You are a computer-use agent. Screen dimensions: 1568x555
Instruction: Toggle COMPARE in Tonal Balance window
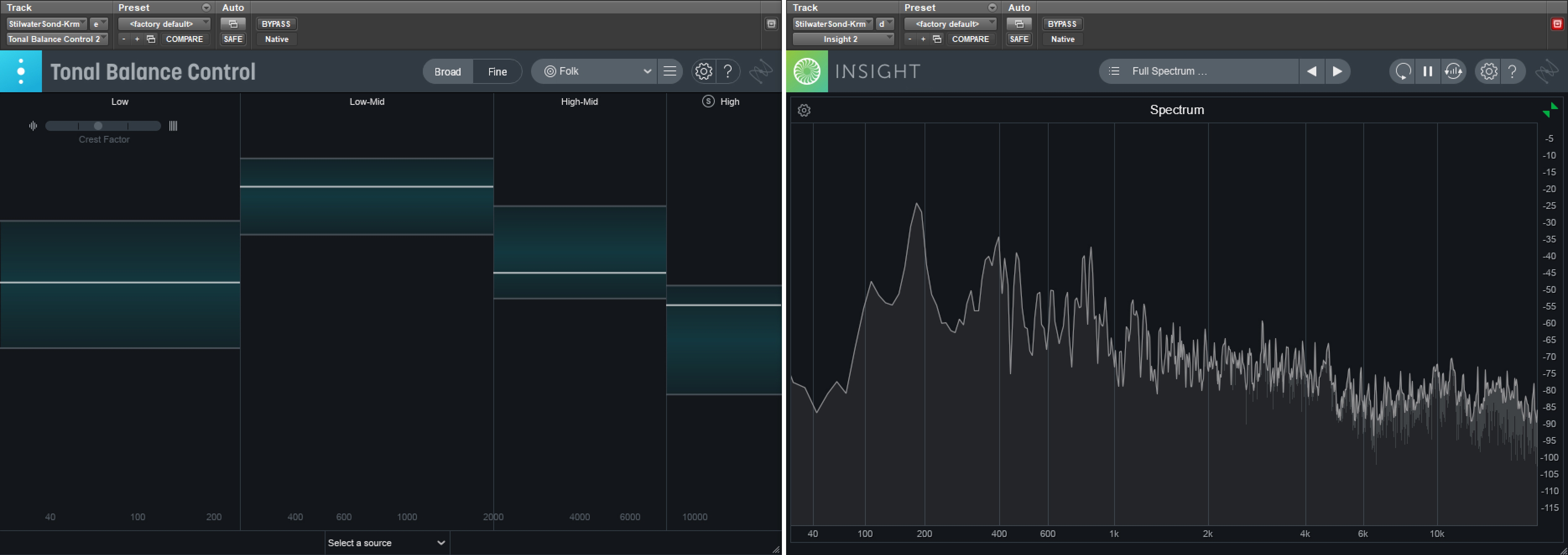click(185, 39)
